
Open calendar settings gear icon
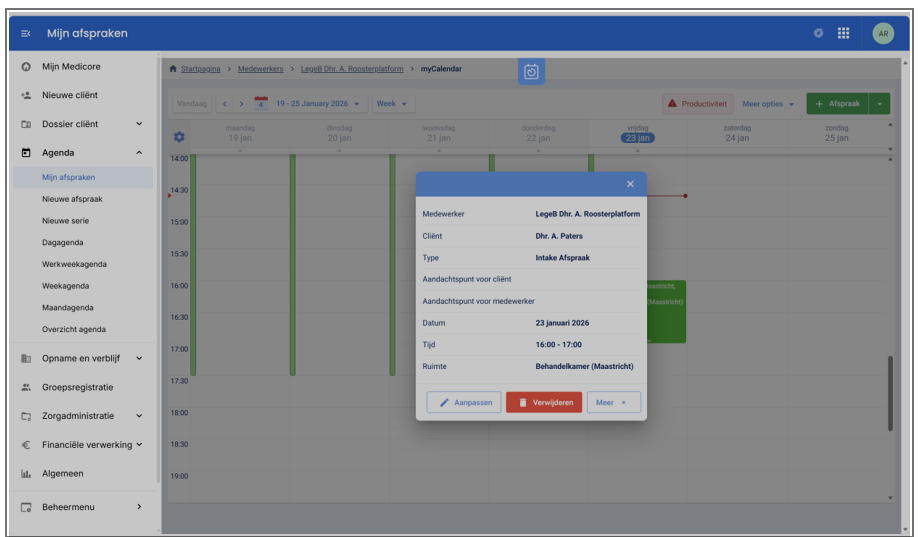tap(180, 137)
